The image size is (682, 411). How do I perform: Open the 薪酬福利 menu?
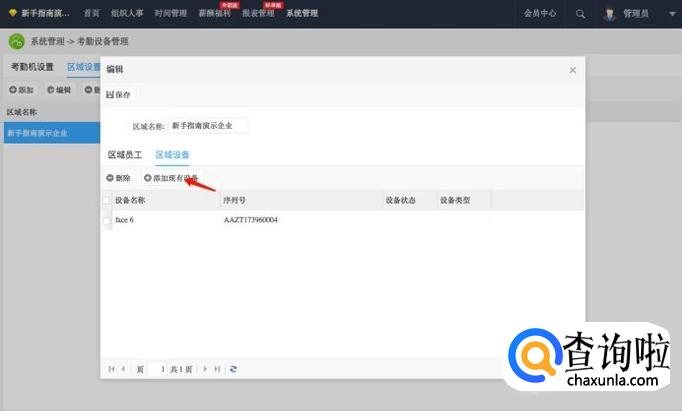pos(214,13)
